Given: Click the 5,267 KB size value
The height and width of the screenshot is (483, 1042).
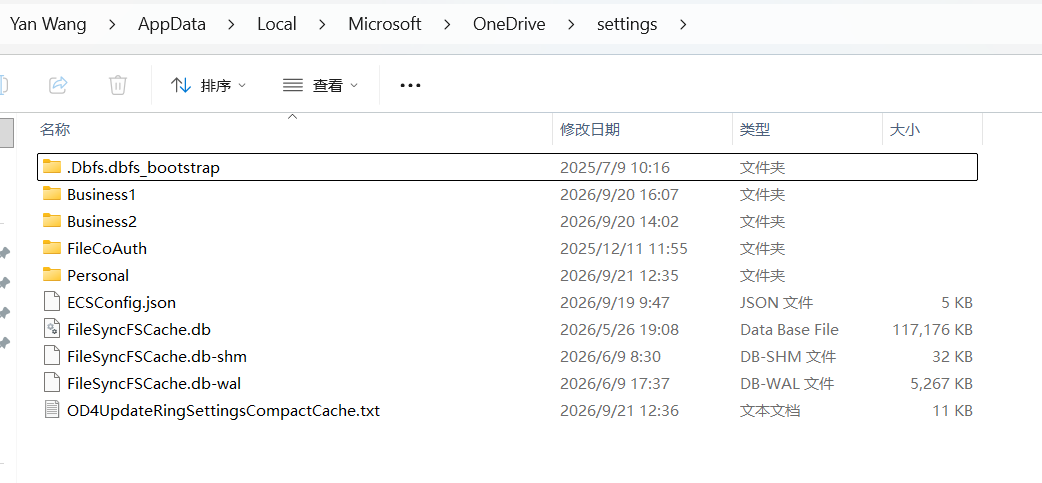Looking at the screenshot, I should click(942, 383).
